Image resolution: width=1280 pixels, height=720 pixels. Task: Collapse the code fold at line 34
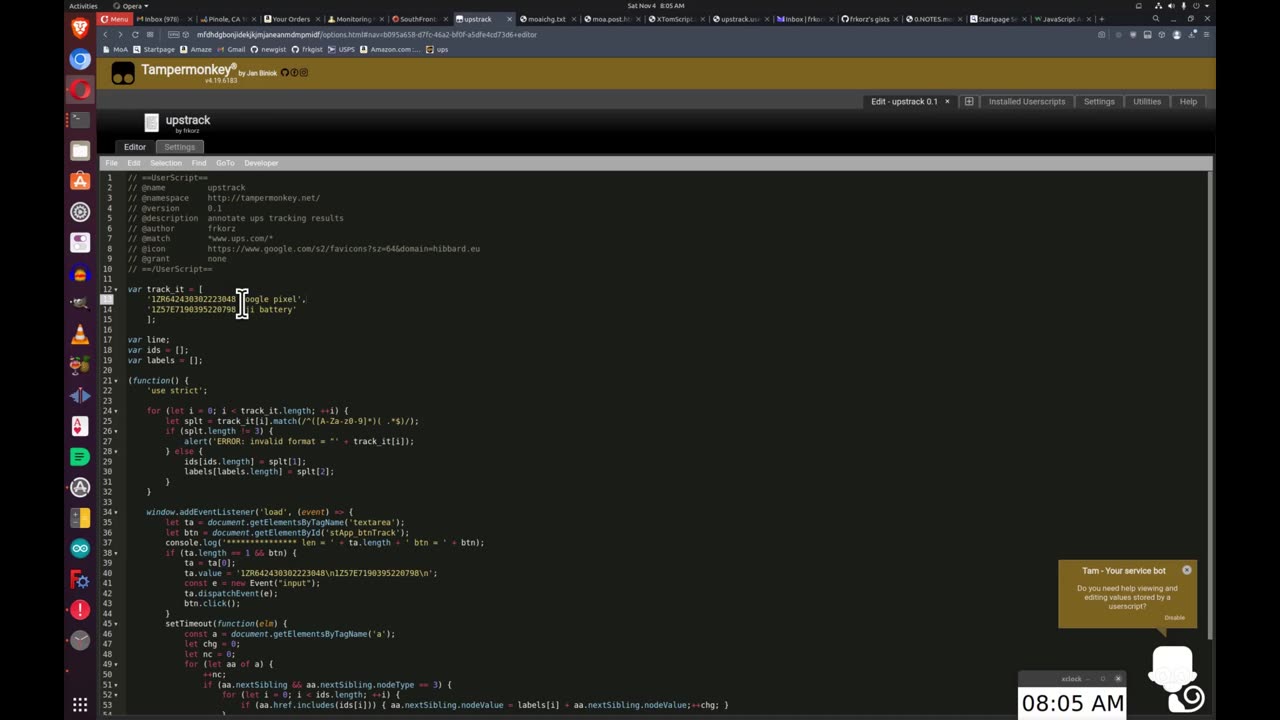click(x=118, y=512)
